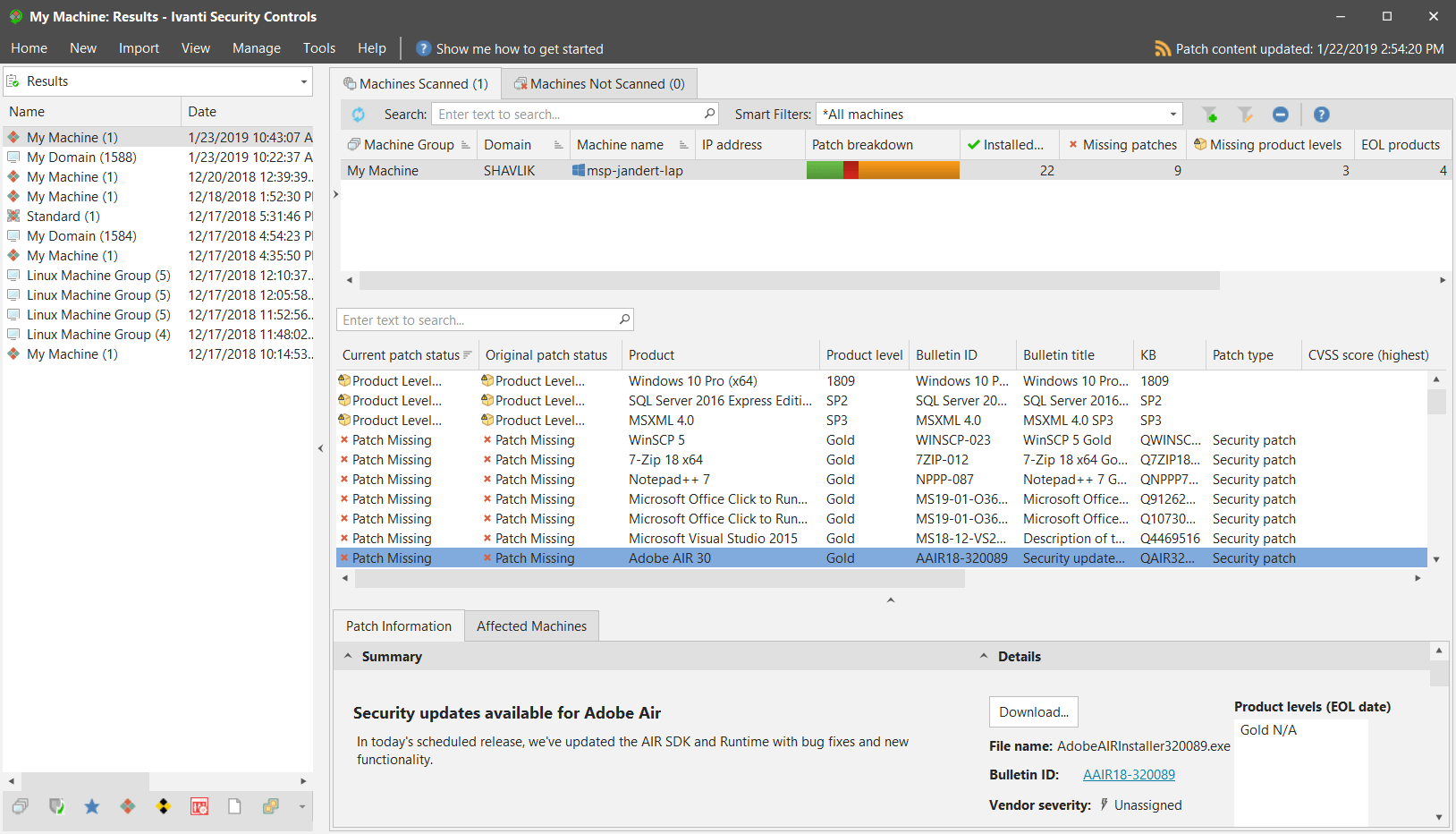Click the blue question icon before Show me how
1456x834 pixels.
(x=424, y=48)
